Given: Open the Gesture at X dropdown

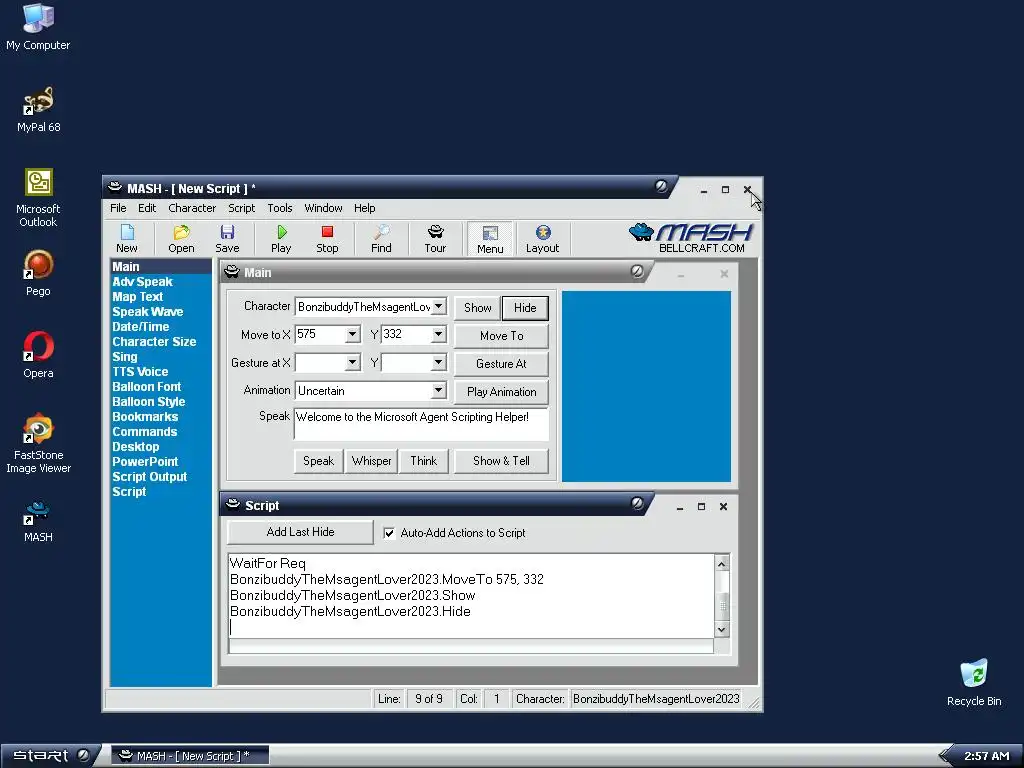Looking at the screenshot, I should pos(352,362).
